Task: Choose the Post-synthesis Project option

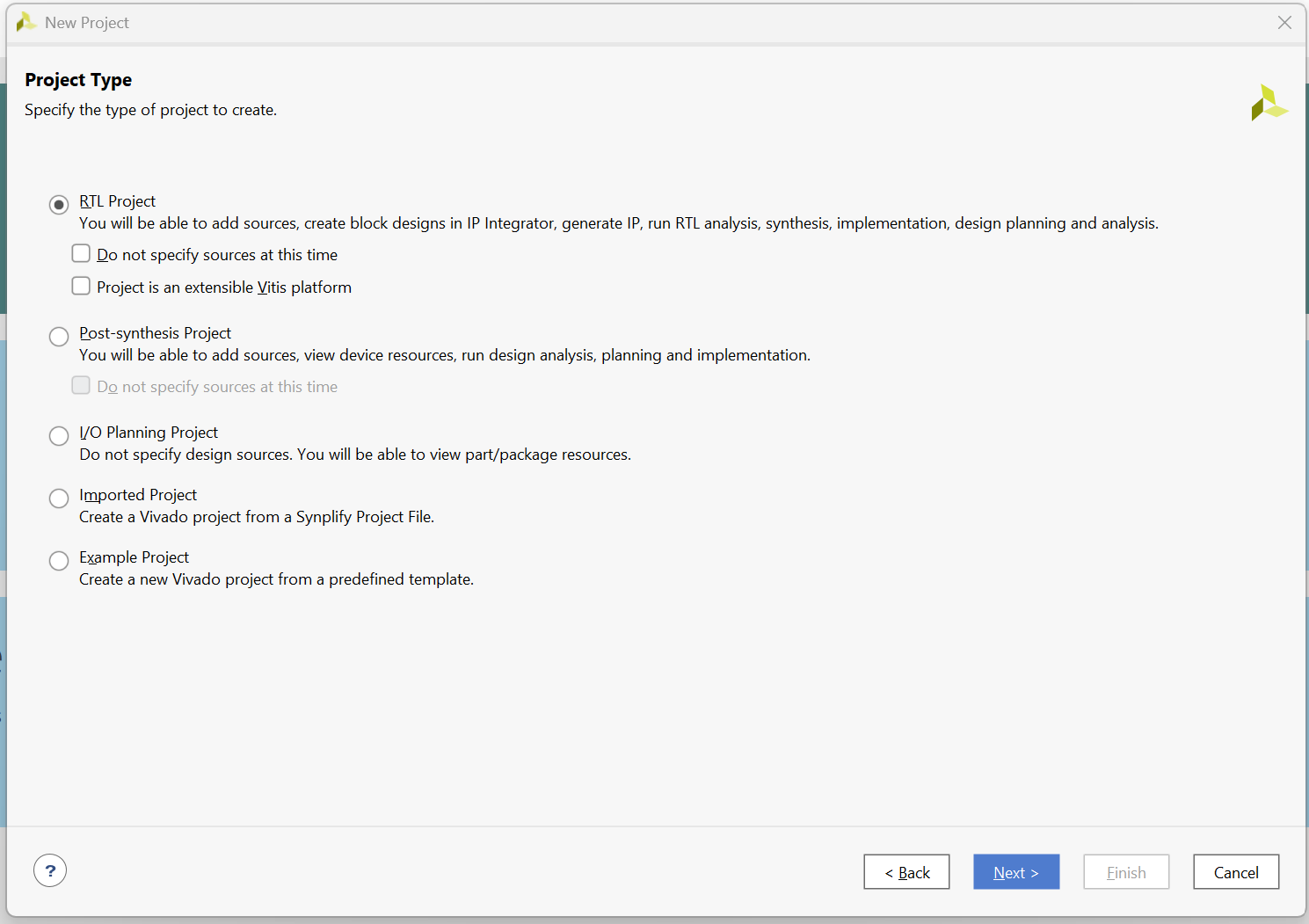Action: click(x=59, y=337)
